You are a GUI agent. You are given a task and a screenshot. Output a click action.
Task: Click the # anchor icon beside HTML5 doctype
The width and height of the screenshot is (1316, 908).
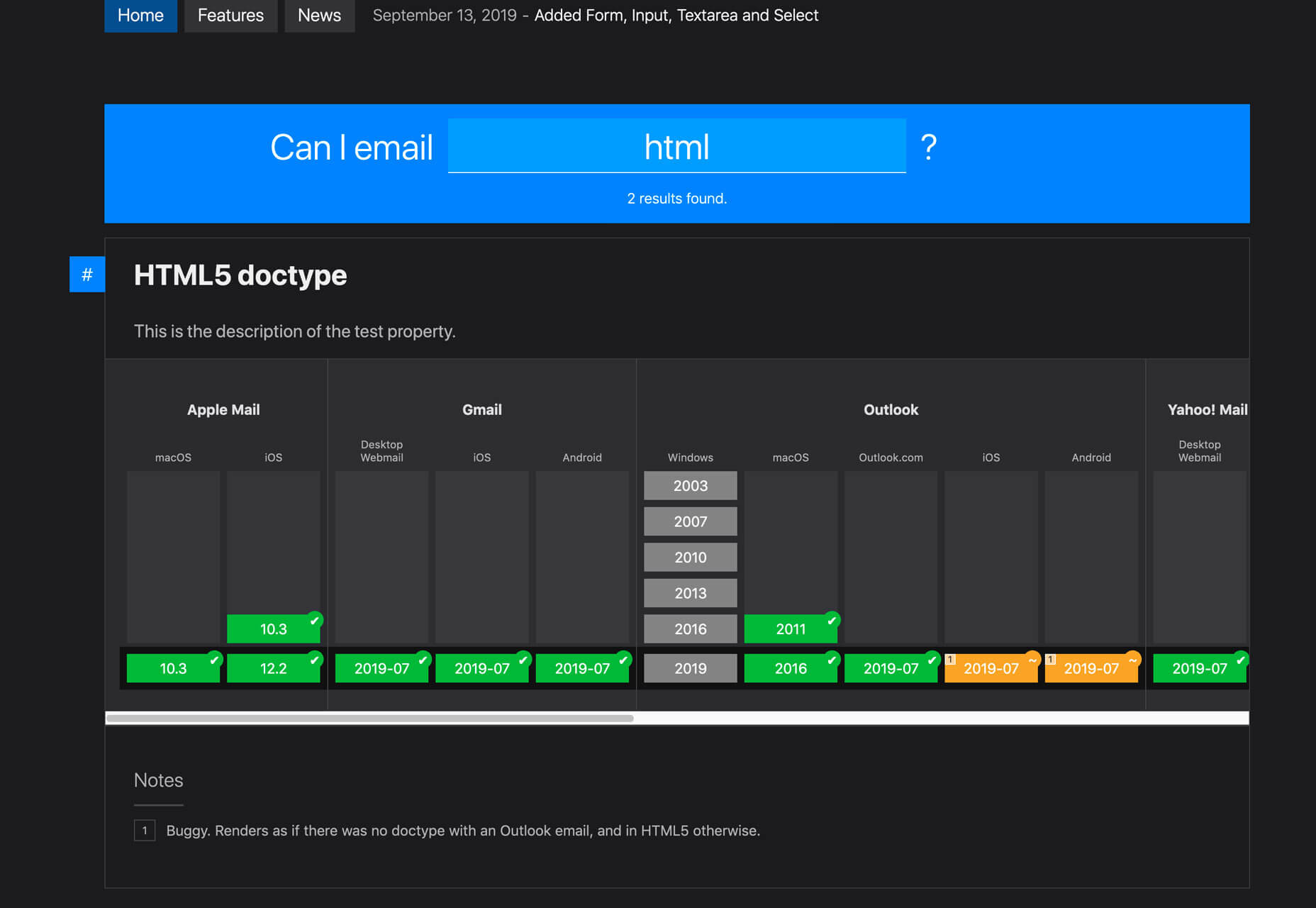tap(87, 275)
